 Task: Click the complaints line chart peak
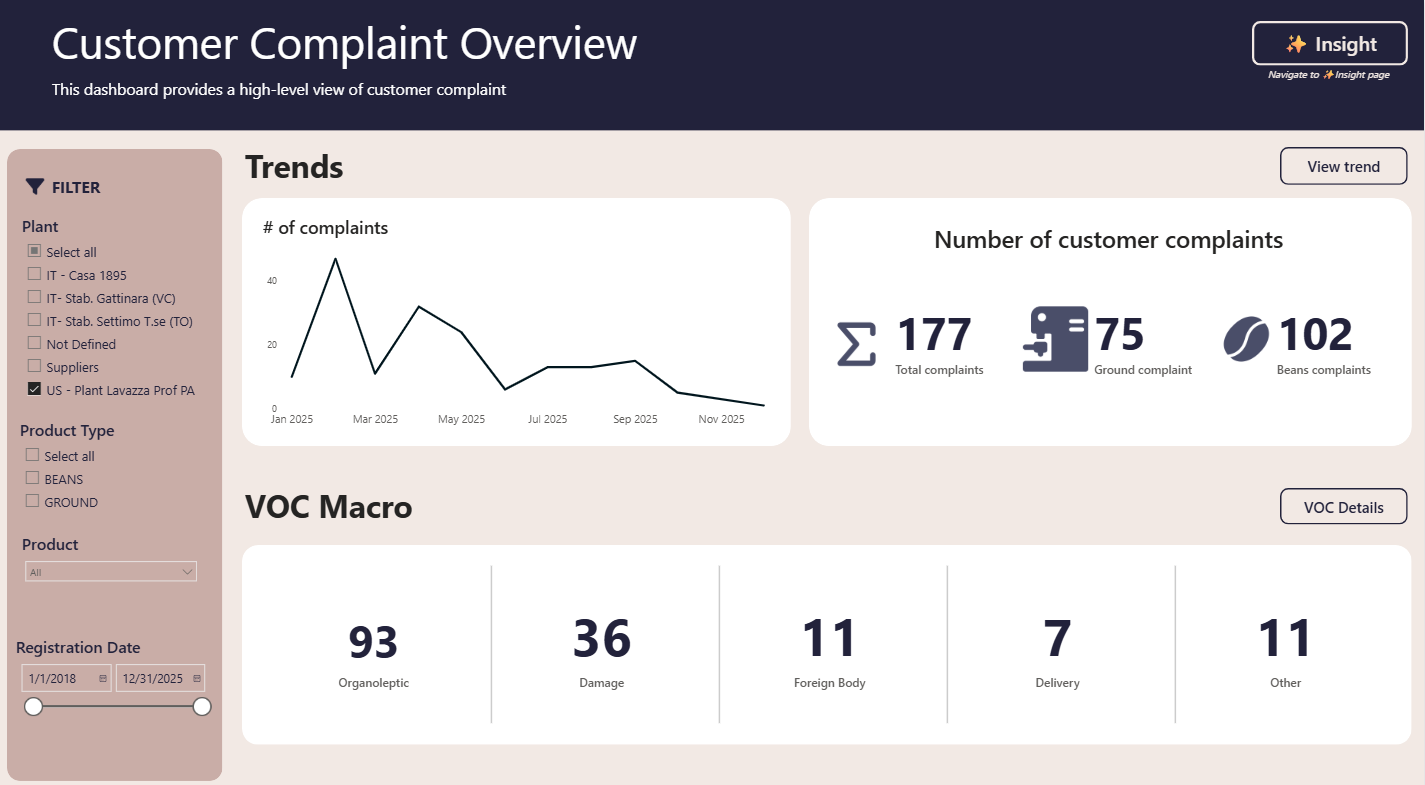click(335, 259)
